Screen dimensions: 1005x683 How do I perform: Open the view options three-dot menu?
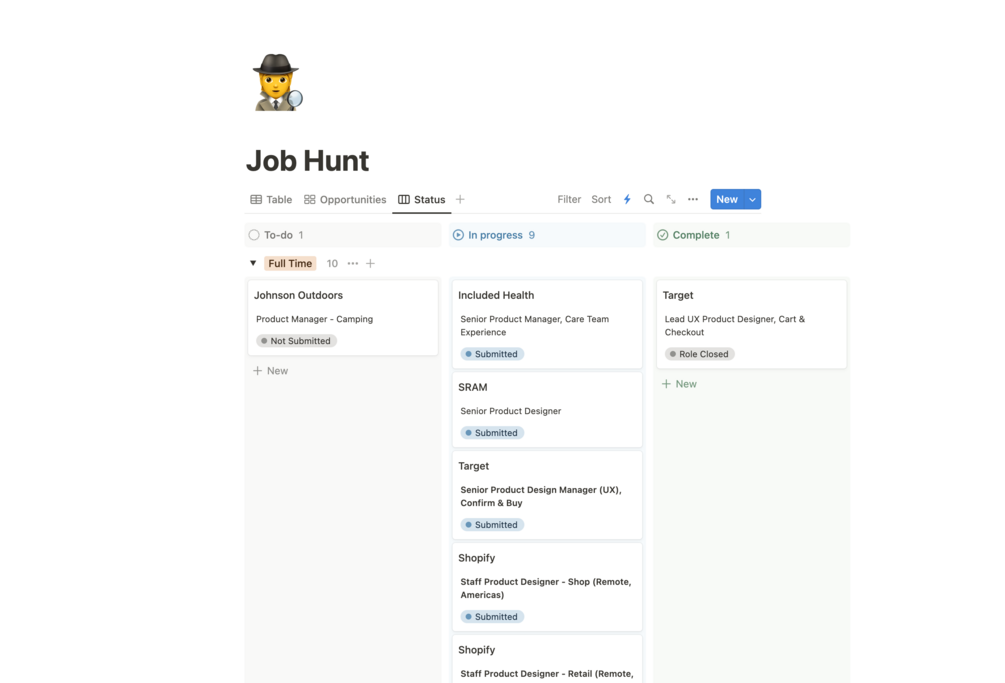tap(693, 199)
